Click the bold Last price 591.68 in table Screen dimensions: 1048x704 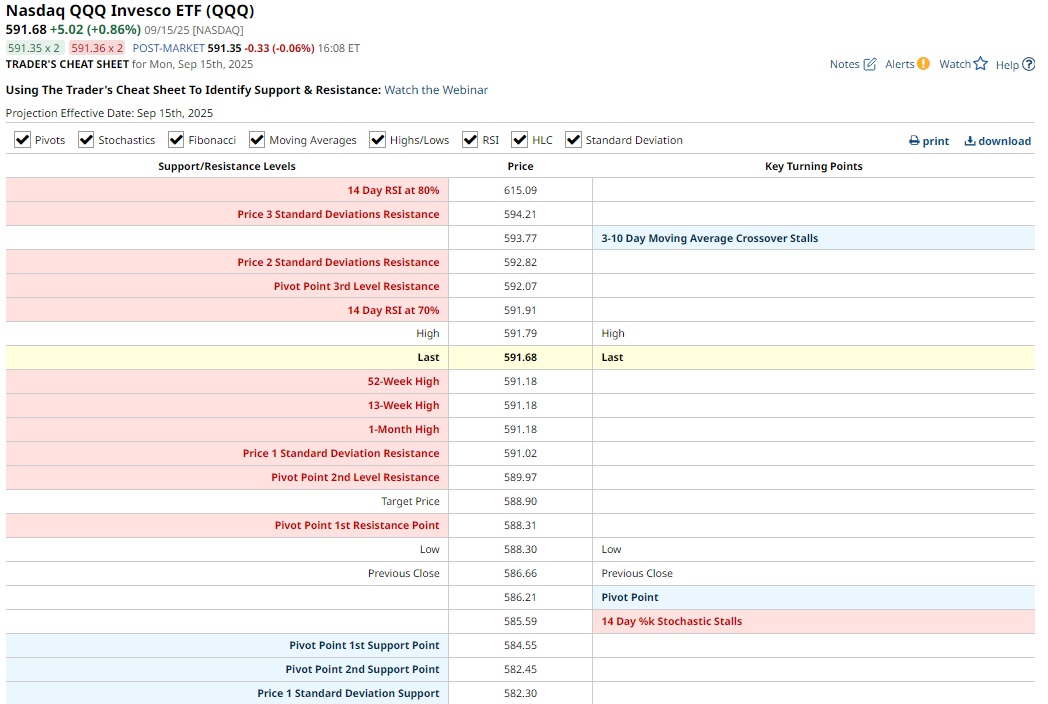[x=521, y=358]
